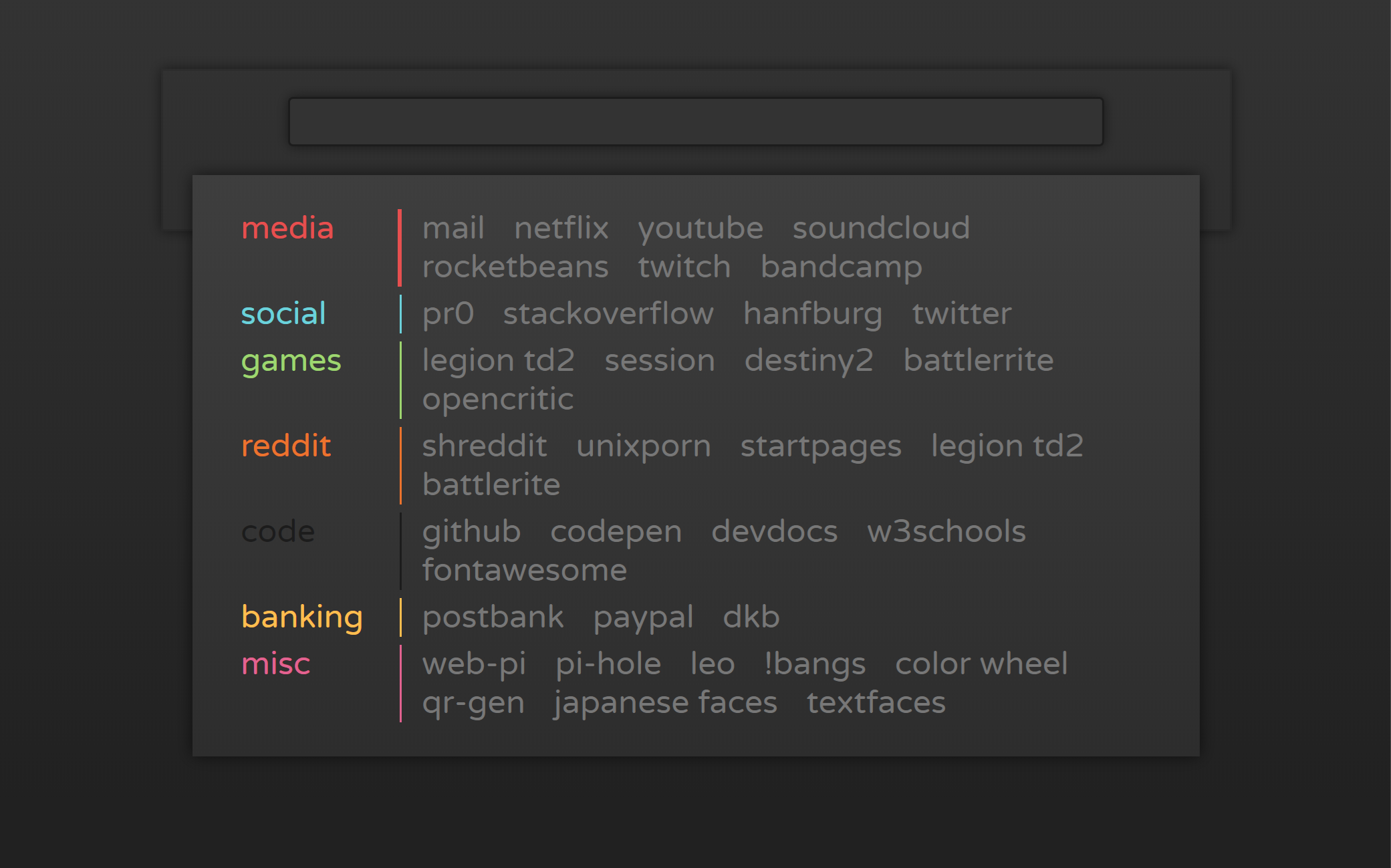The width and height of the screenshot is (1391, 868).
Task: Click battlerite in the reddit row
Action: pyautogui.click(x=491, y=484)
